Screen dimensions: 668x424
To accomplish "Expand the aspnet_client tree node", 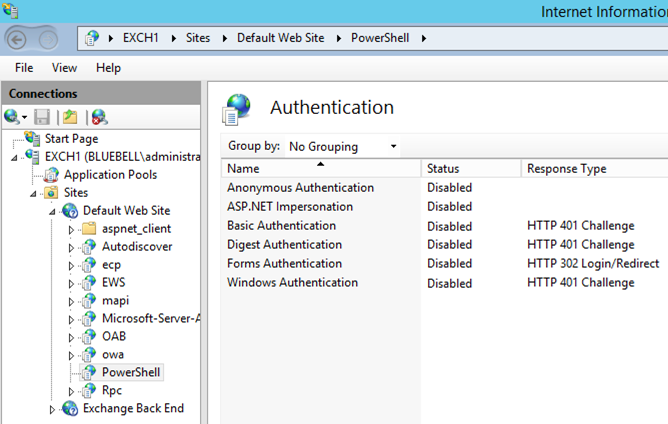I will [71, 230].
